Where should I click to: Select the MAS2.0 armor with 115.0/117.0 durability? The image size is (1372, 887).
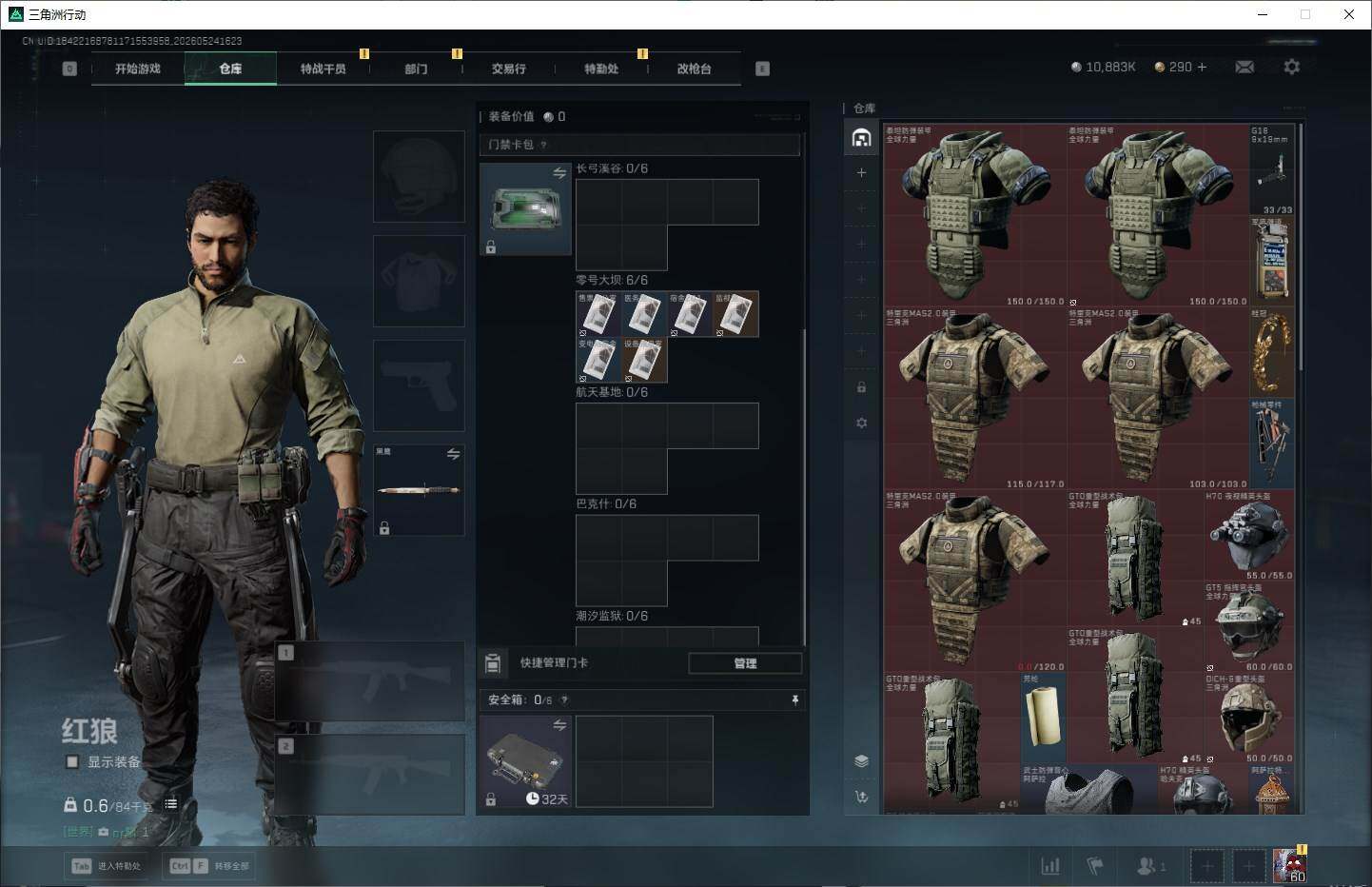click(975, 399)
